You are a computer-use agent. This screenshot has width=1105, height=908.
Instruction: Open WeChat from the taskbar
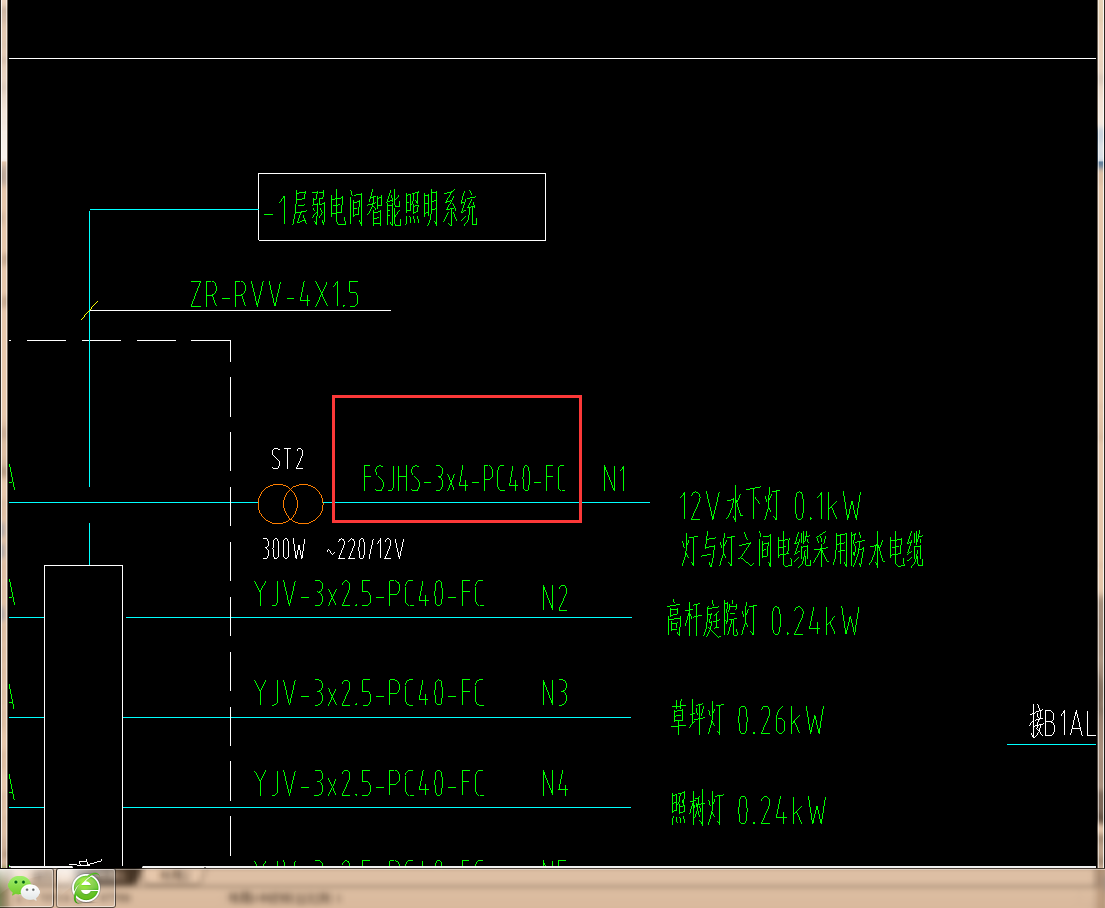pos(23,888)
